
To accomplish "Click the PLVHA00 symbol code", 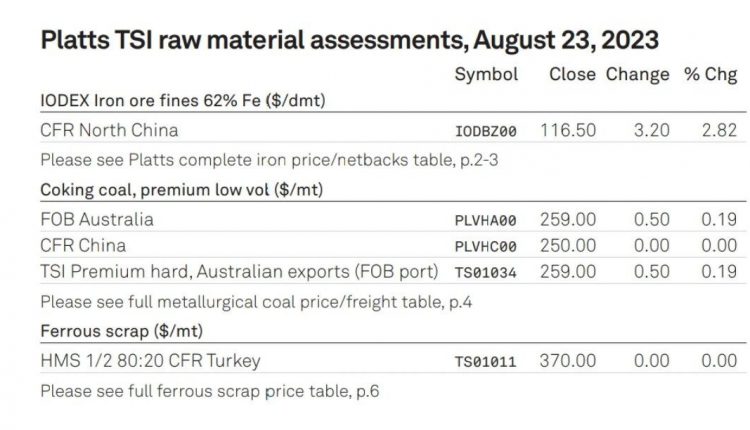I will [485, 220].
